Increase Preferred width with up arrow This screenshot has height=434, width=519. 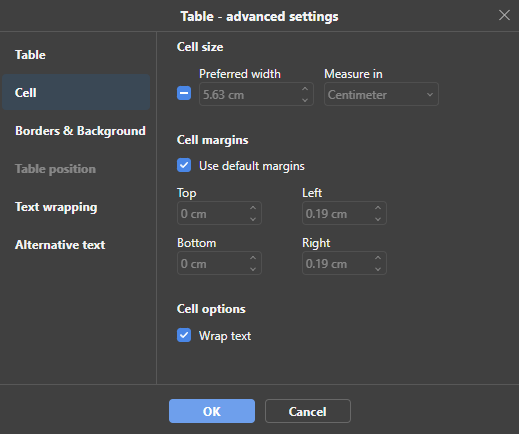pos(305,89)
